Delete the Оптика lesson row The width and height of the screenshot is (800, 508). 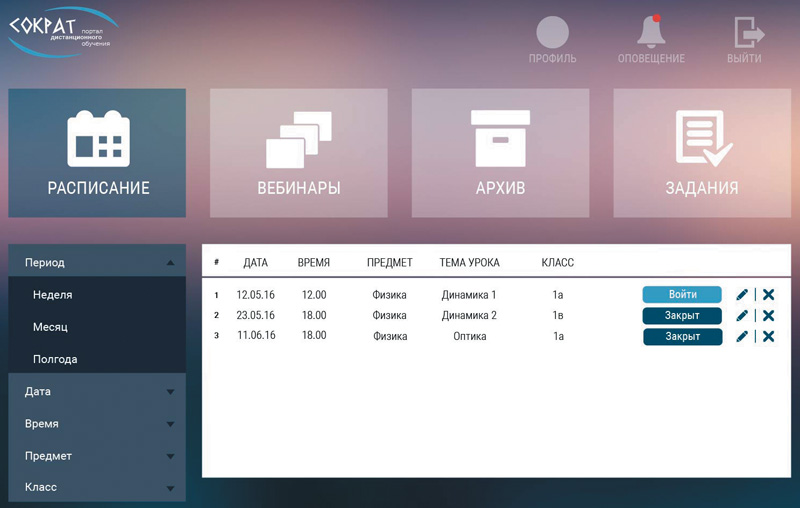coord(768,337)
